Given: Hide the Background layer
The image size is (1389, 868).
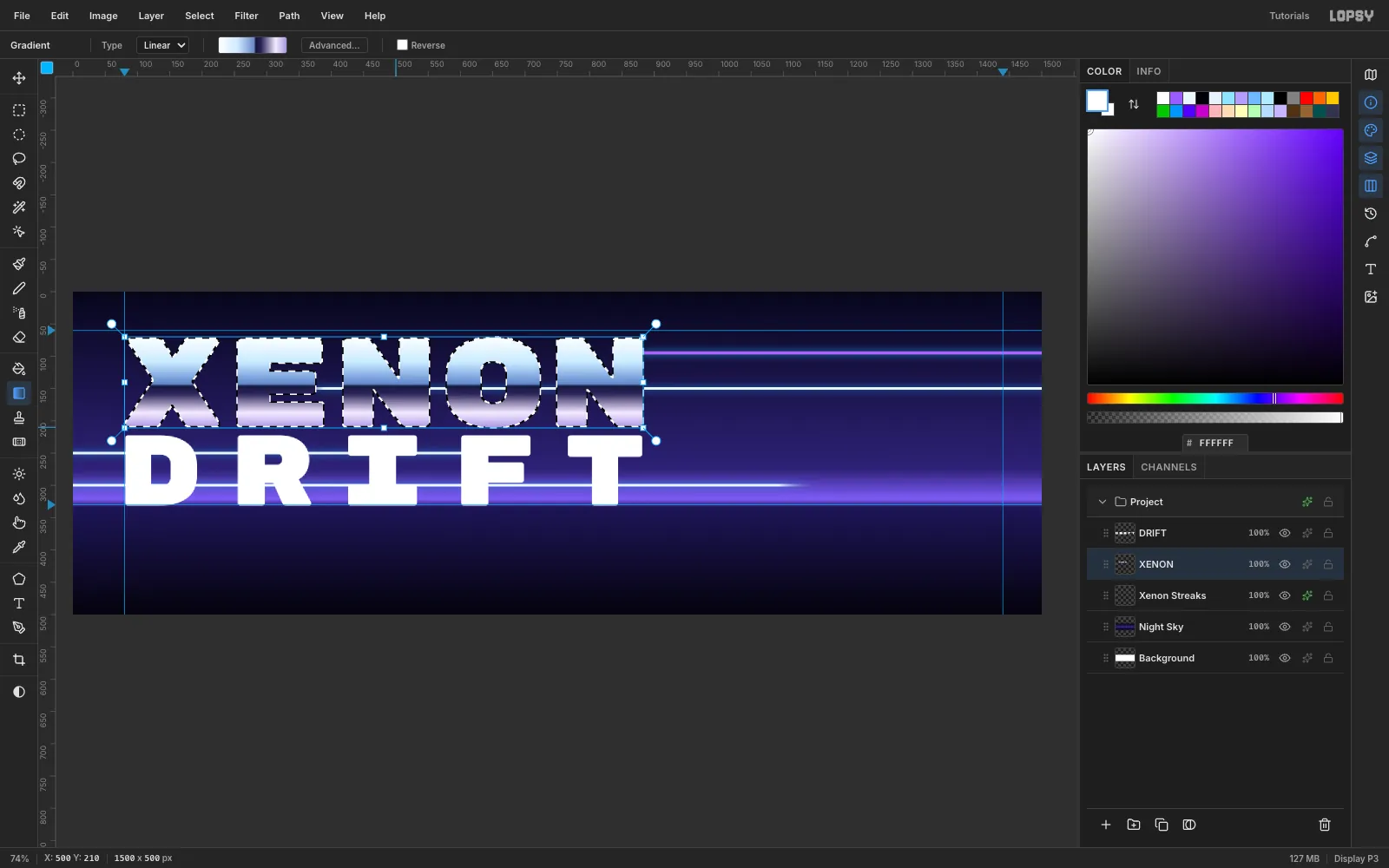Looking at the screenshot, I should [1285, 658].
